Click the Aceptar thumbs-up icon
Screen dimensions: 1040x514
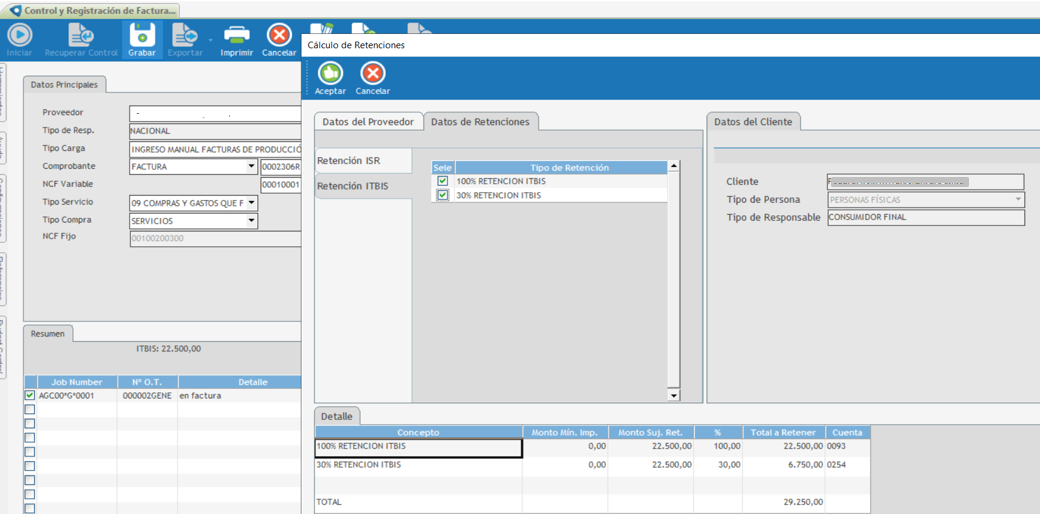pos(330,72)
